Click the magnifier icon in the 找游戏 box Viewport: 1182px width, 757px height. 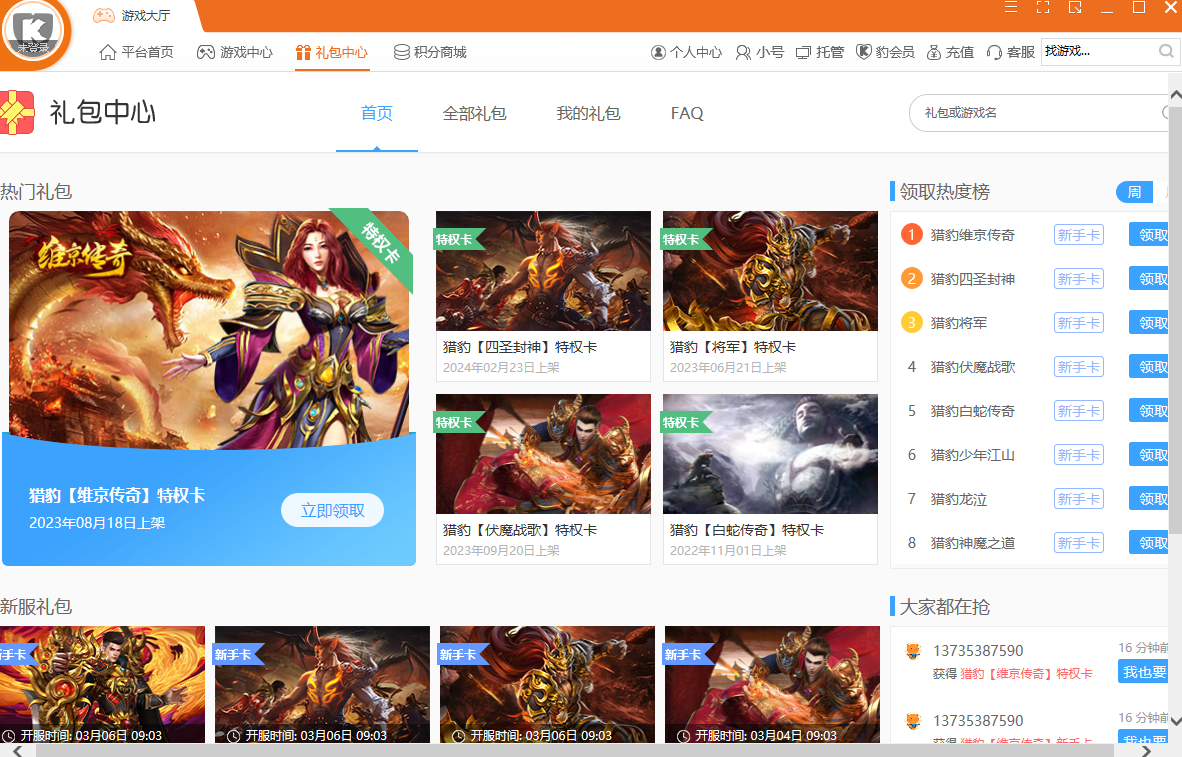(1166, 51)
